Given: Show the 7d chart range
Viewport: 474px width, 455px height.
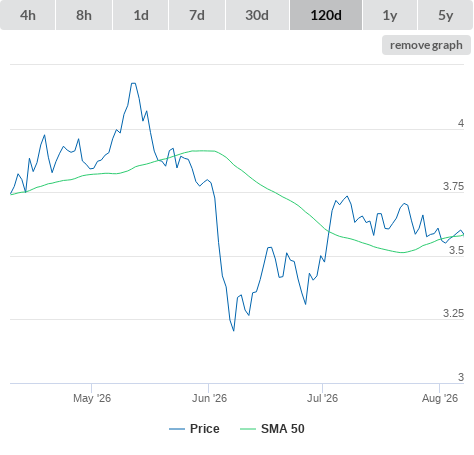Looking at the screenshot, I should point(197,15).
